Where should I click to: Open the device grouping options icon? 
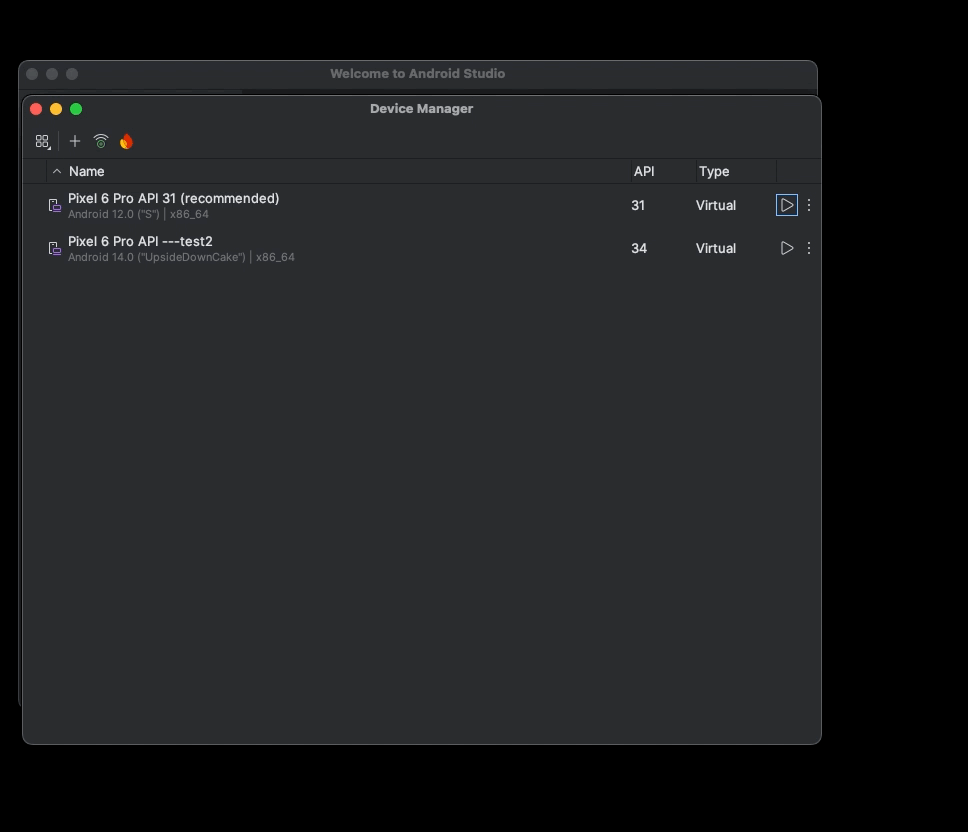[x=42, y=142]
